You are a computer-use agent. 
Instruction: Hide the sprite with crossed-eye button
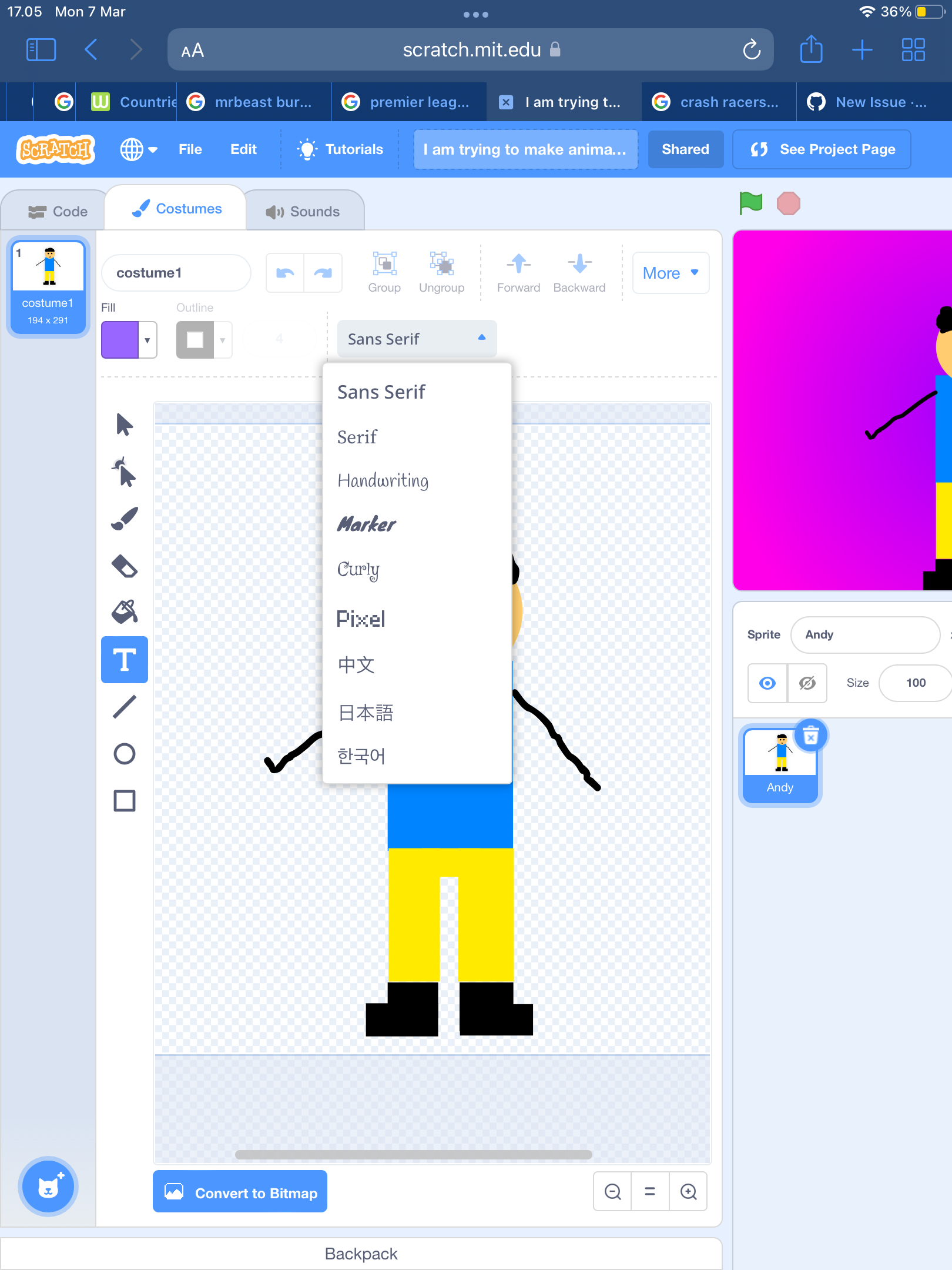point(807,683)
